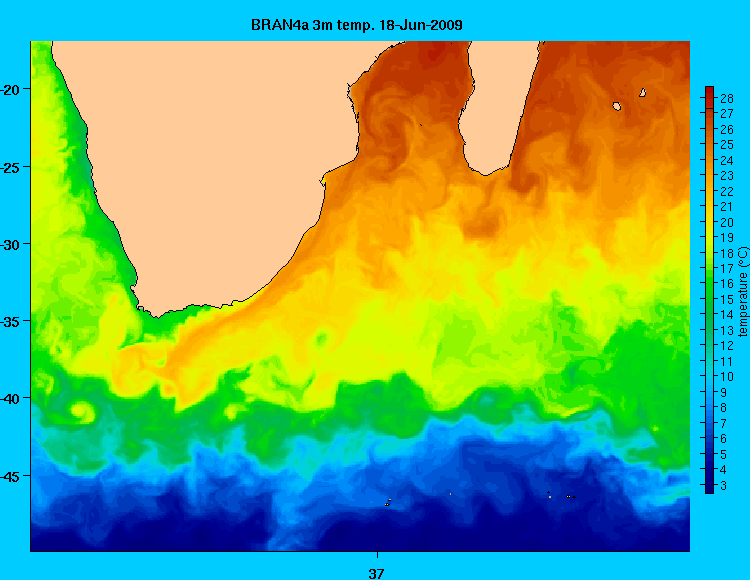The height and width of the screenshot is (580, 750).
Task: Select the -25 latitude tick label
Action: pos(9,167)
